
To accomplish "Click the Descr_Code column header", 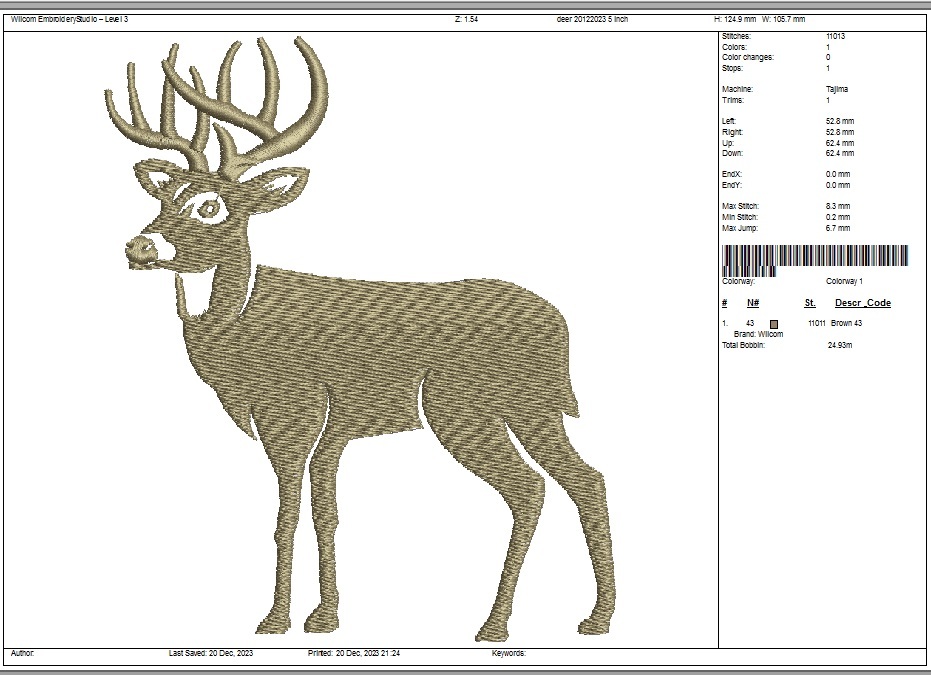I will [x=863, y=303].
